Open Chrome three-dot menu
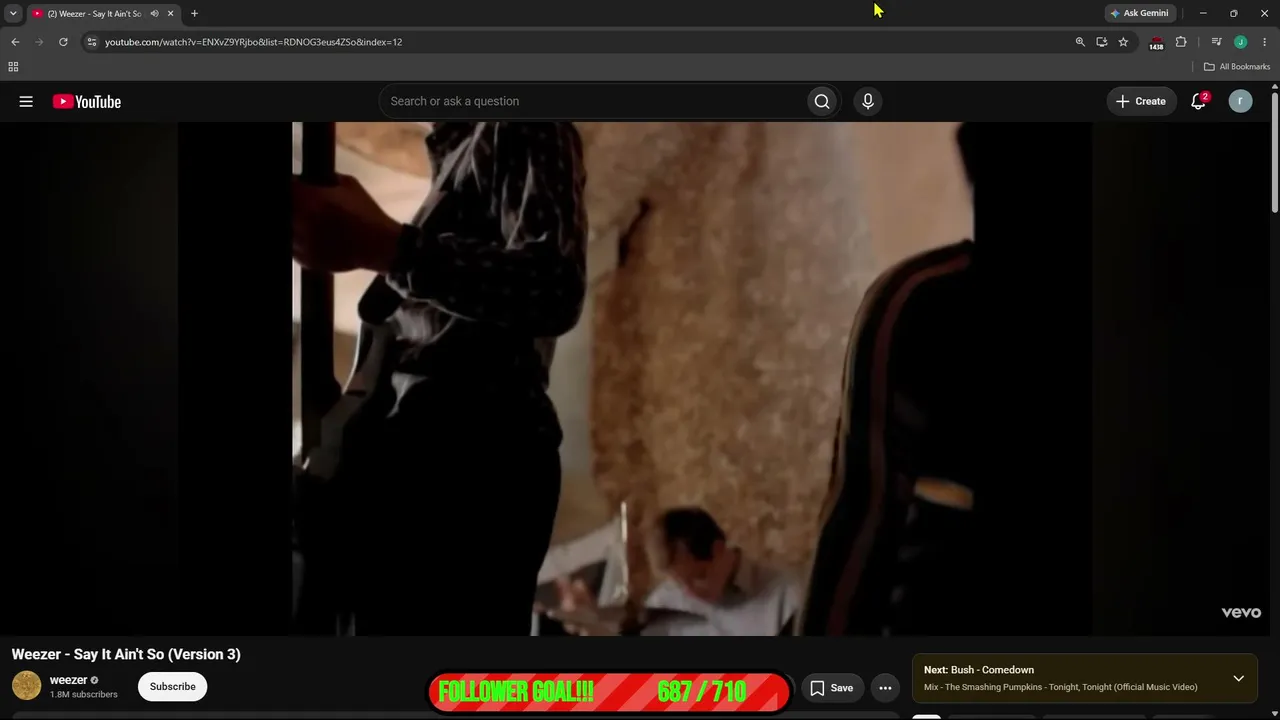 1264,42
